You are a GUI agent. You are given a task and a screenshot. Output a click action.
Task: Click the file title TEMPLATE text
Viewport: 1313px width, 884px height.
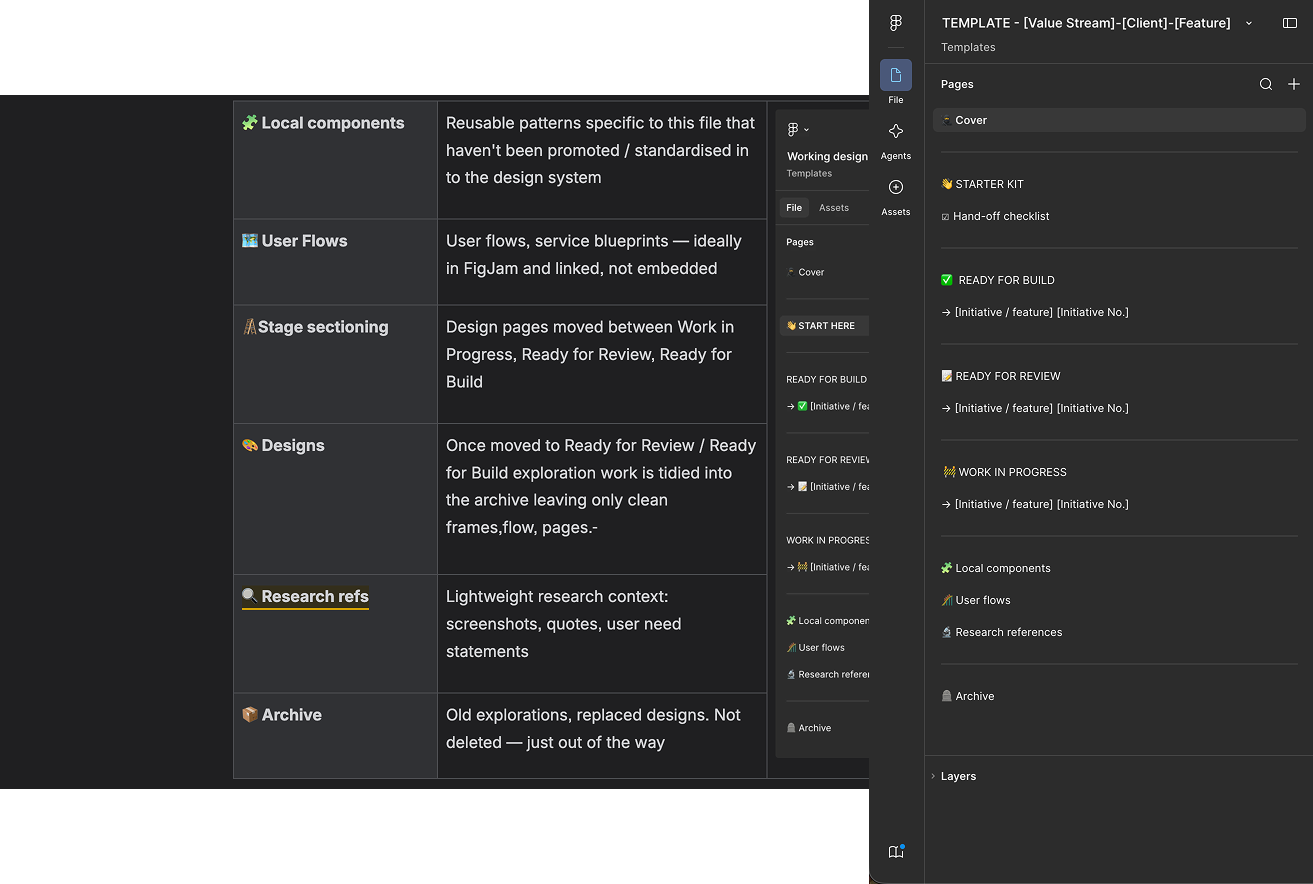pos(1086,23)
